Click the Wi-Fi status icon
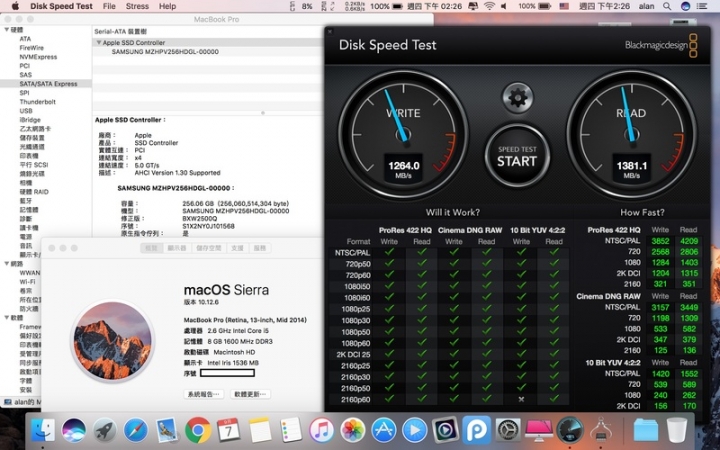This screenshot has height=450, width=720. point(489,6)
